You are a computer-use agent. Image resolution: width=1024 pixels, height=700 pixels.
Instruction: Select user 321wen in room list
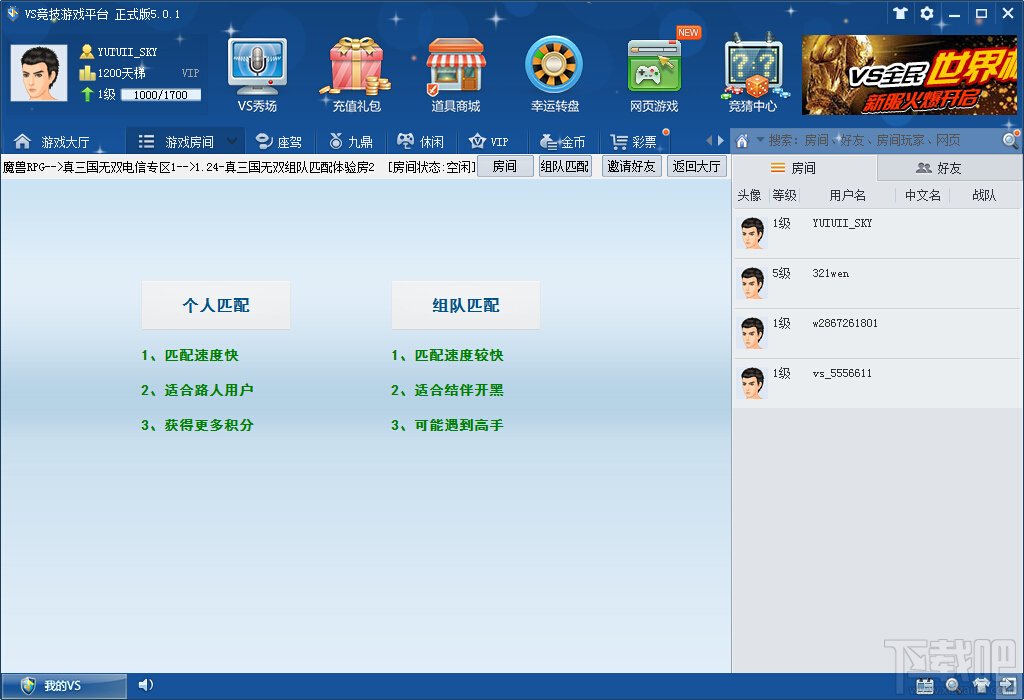pyautogui.click(x=877, y=283)
